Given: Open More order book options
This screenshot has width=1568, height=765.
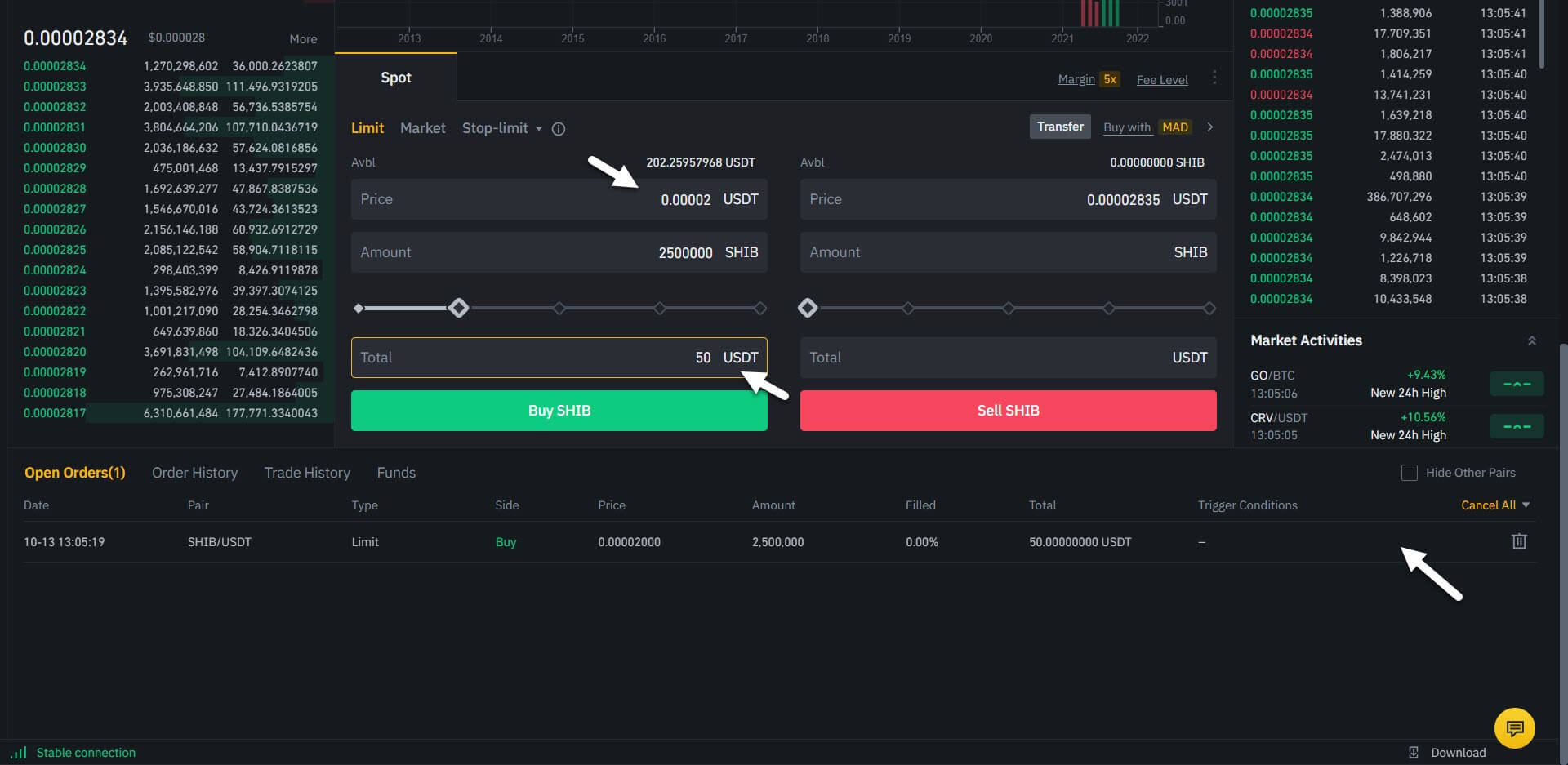Looking at the screenshot, I should pyautogui.click(x=303, y=39).
